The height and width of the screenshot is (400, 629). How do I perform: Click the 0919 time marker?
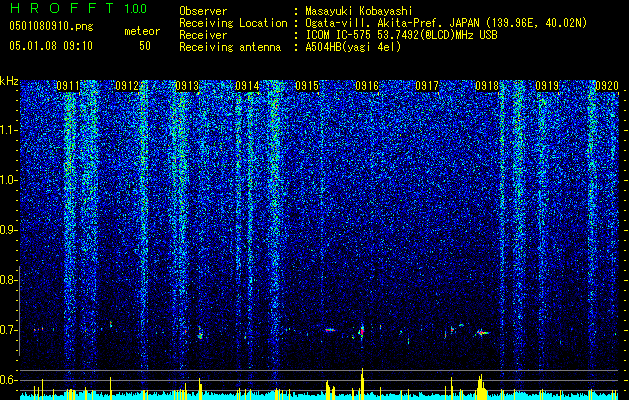(x=547, y=86)
